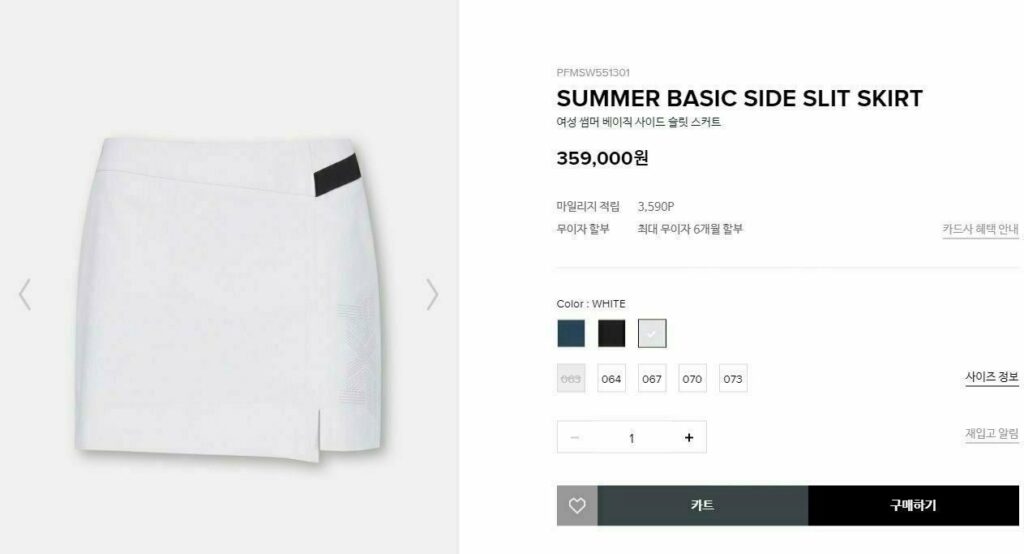Open the 카드사 혜택 안내 card benefits link

click(980, 229)
